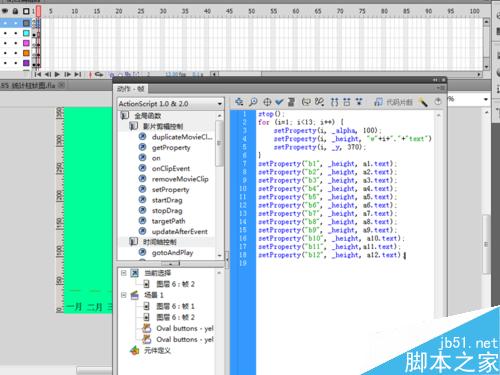Toggle the loop playback icon
Image resolution: width=500 pixels, height=375 pixels.
point(99,74)
